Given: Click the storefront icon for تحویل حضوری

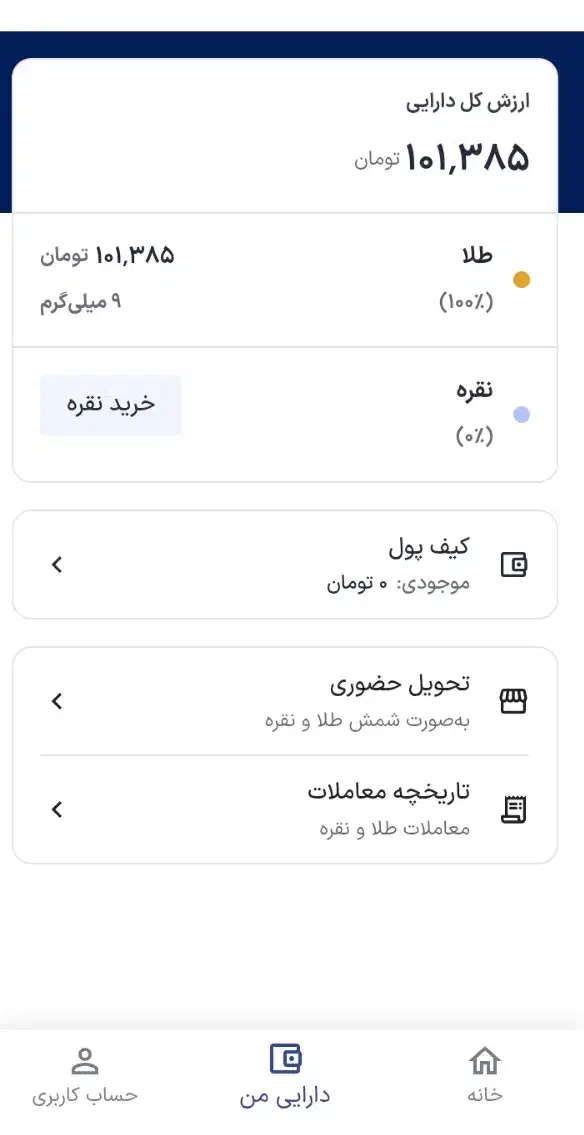Looking at the screenshot, I should (515, 700).
